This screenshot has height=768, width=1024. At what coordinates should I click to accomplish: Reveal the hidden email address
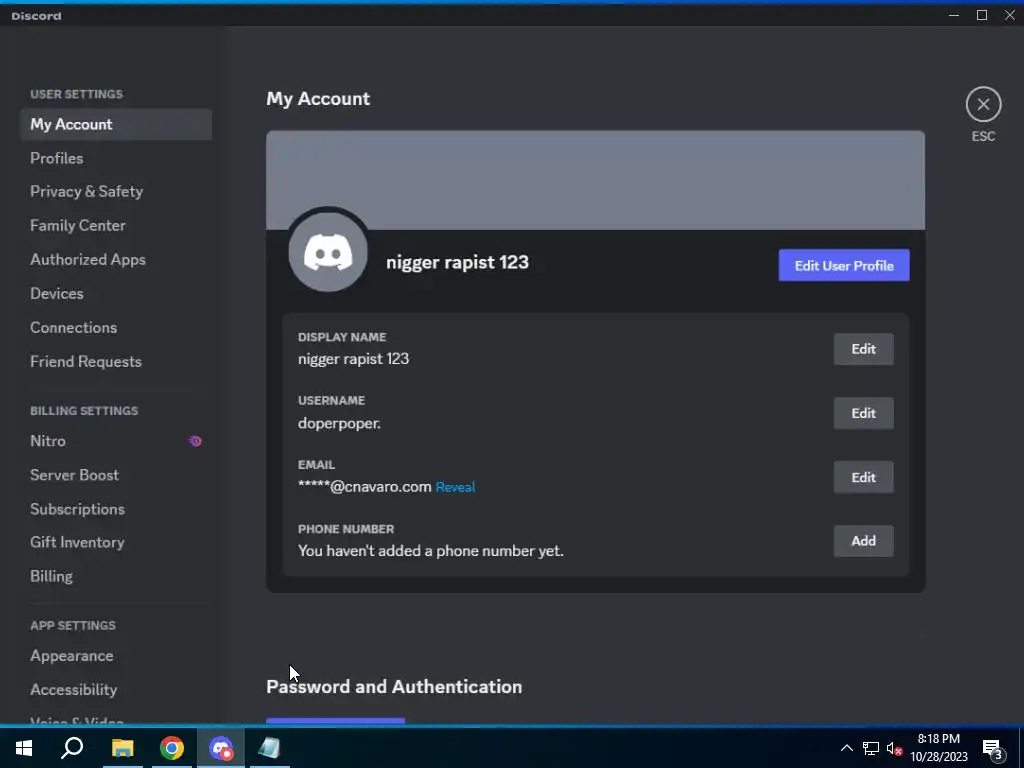tap(455, 487)
